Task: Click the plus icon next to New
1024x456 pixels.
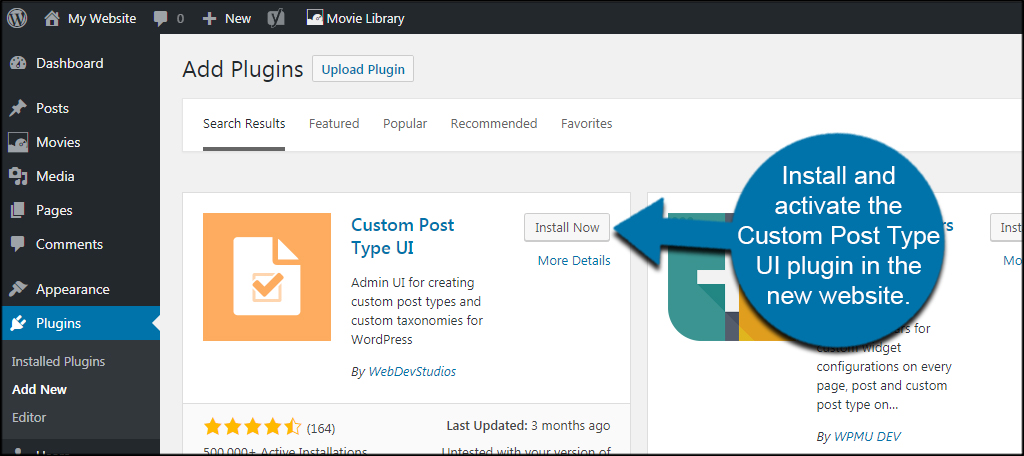Action: click(x=210, y=19)
